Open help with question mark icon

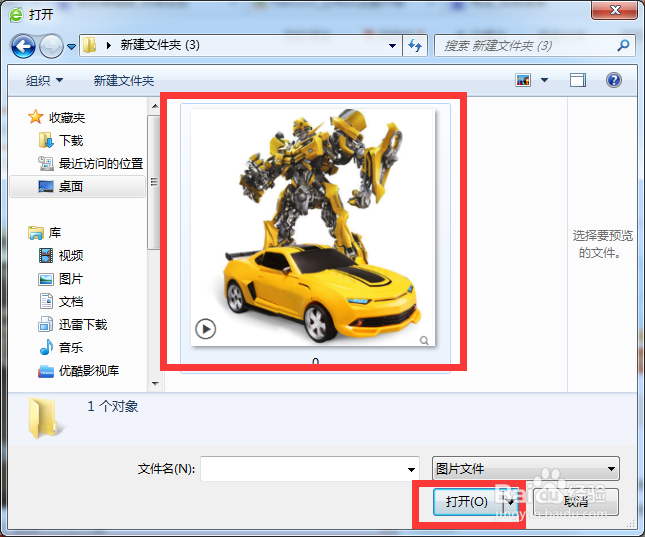tap(613, 80)
